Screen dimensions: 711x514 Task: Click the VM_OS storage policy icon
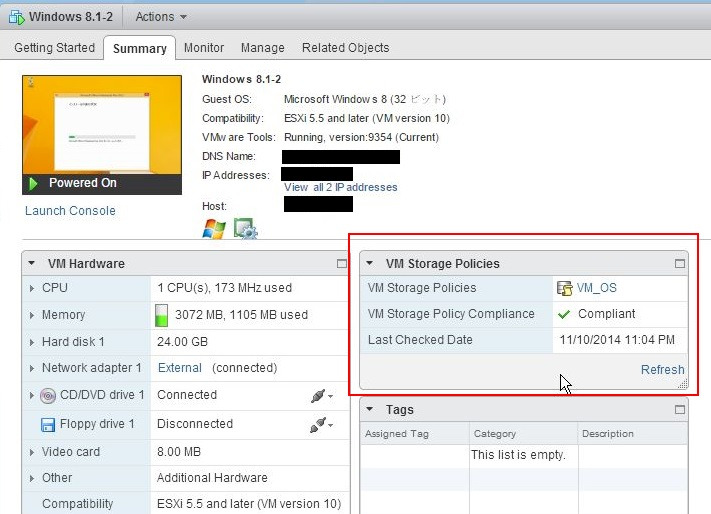point(565,288)
